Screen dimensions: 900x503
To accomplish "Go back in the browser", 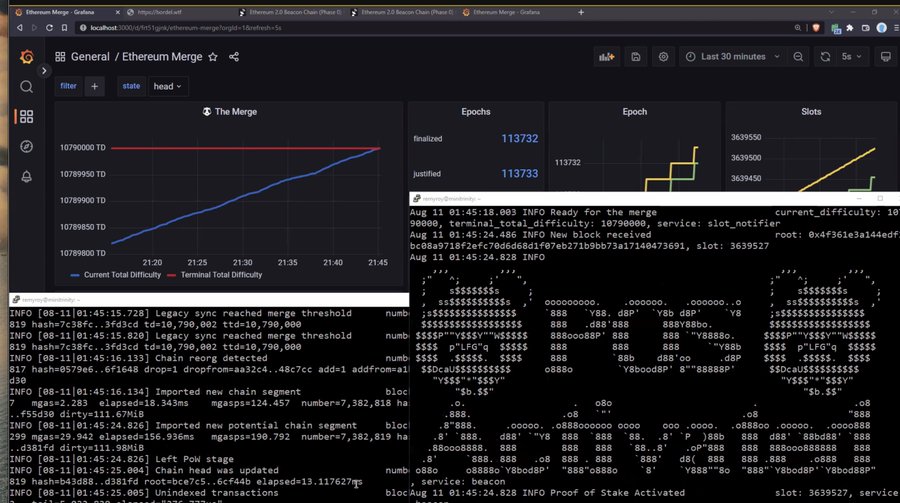I will (20, 28).
